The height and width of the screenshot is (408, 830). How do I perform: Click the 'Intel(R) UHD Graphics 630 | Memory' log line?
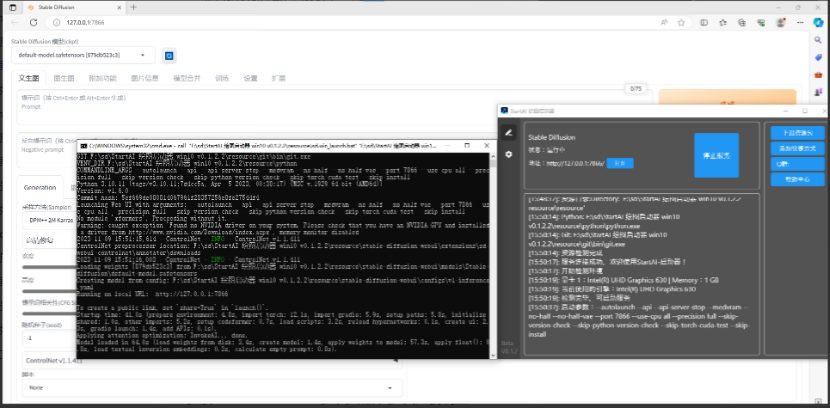(622, 280)
